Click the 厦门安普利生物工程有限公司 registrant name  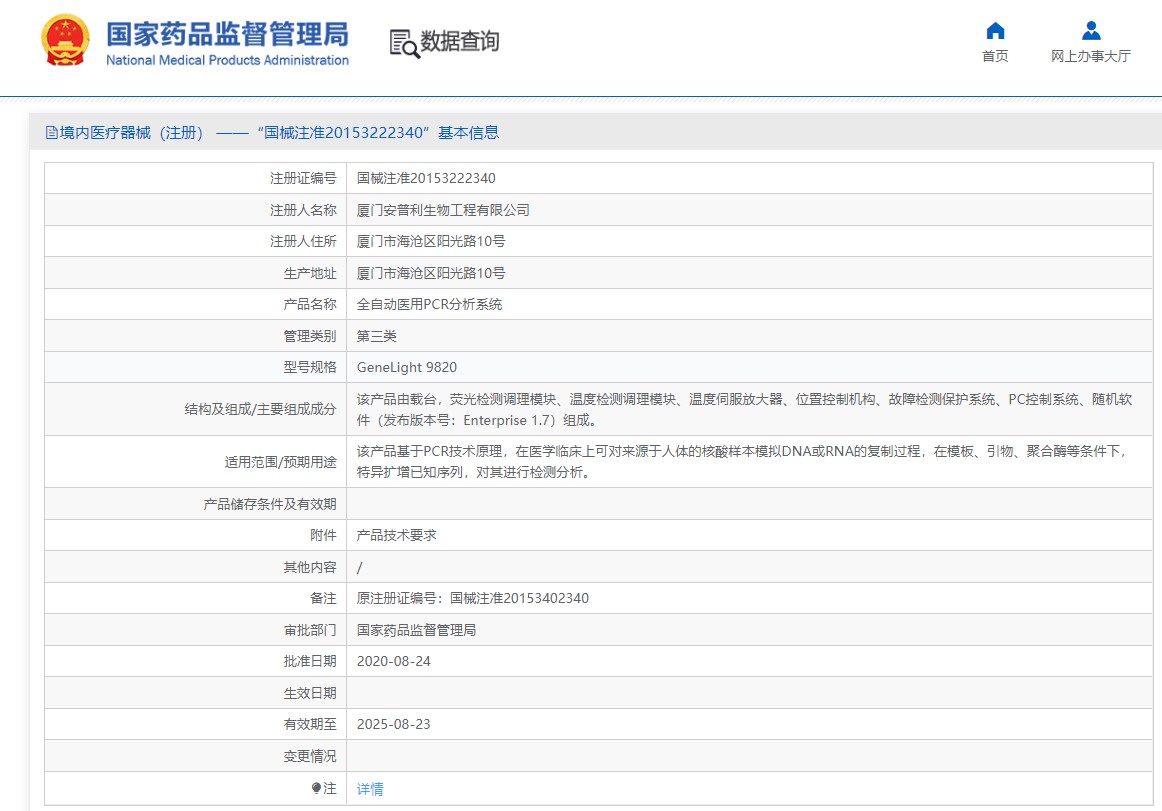[x=443, y=210]
